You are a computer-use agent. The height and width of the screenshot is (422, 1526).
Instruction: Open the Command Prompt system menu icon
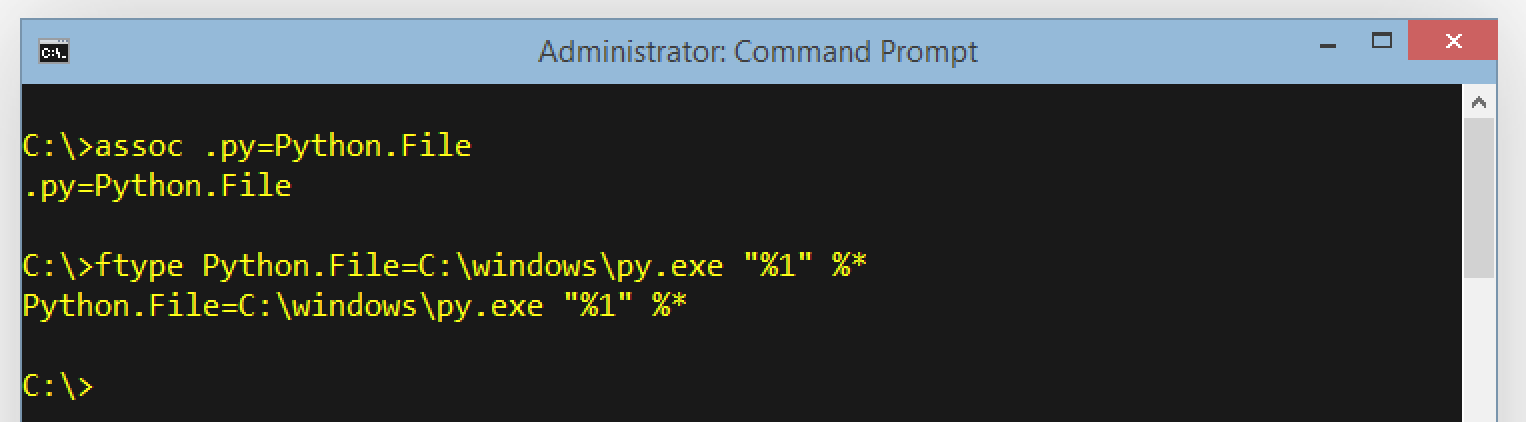53,51
